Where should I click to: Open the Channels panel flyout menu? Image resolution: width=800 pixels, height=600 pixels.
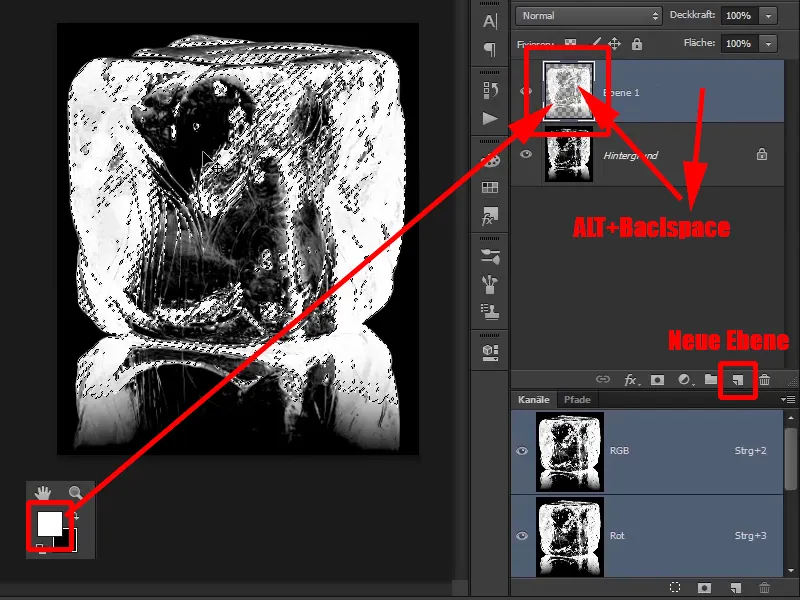[x=788, y=399]
